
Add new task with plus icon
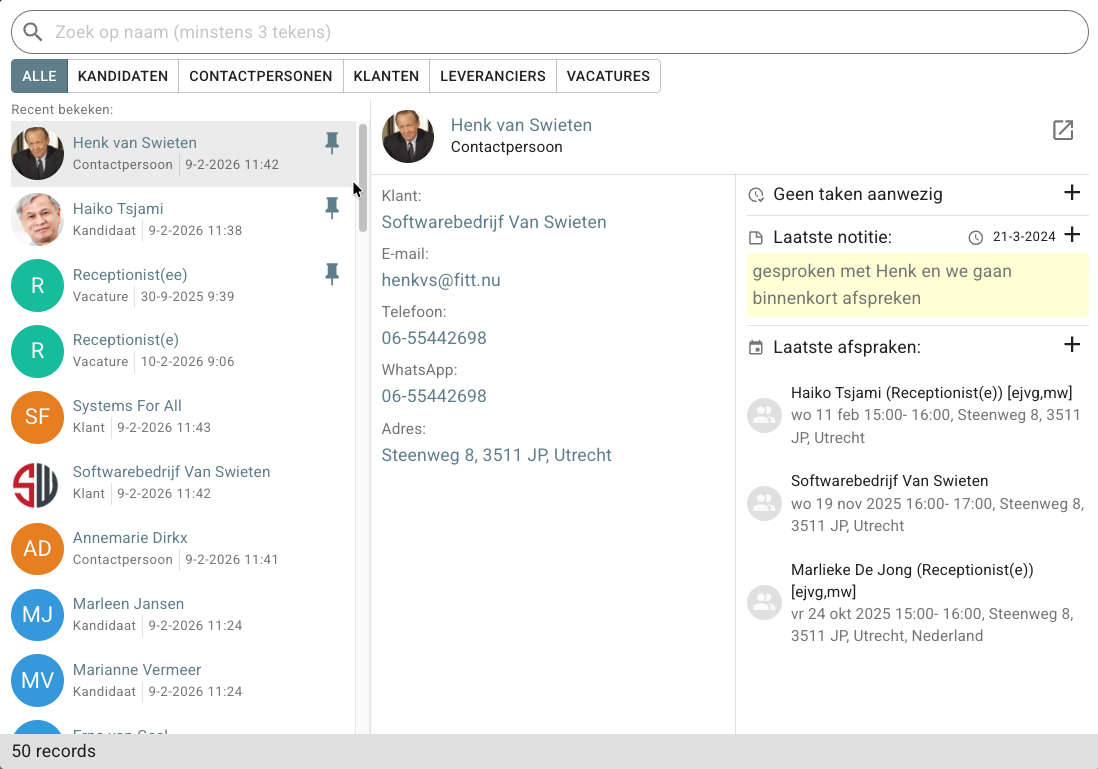point(1071,193)
